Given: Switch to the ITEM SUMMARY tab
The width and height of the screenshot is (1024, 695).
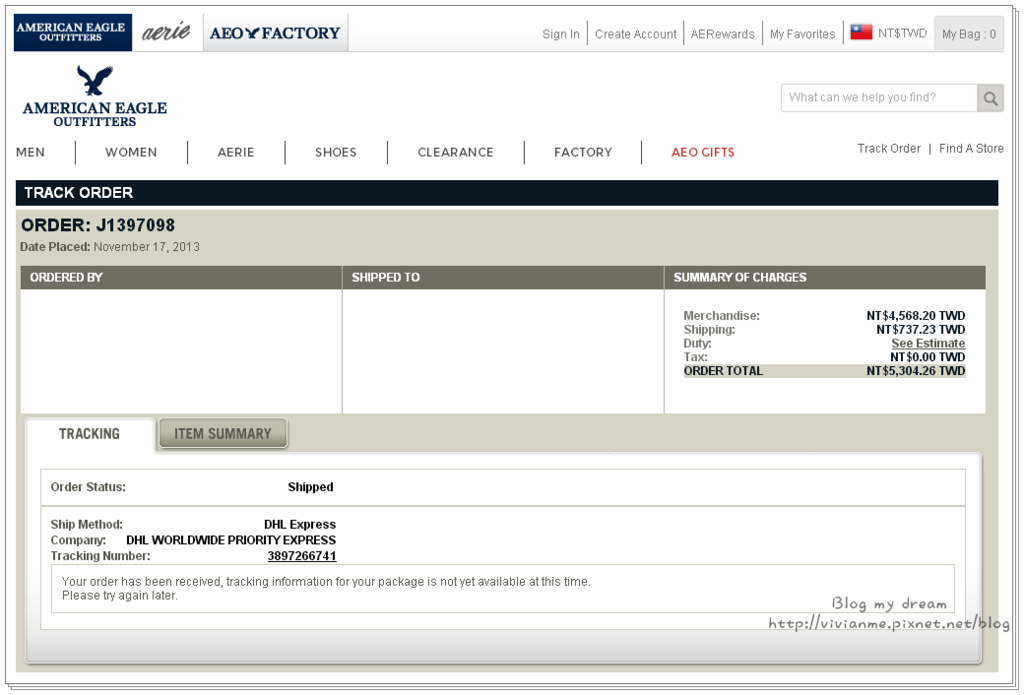Looking at the screenshot, I should pyautogui.click(x=223, y=434).
